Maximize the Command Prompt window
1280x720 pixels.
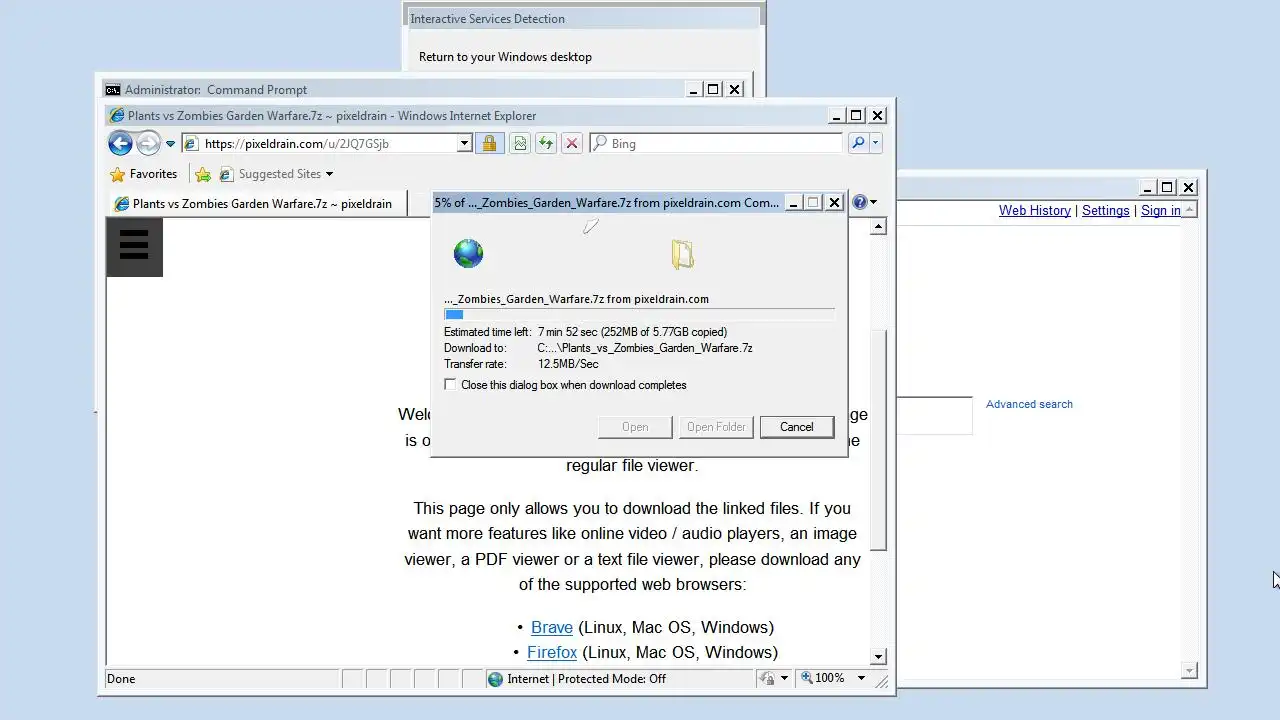point(713,89)
